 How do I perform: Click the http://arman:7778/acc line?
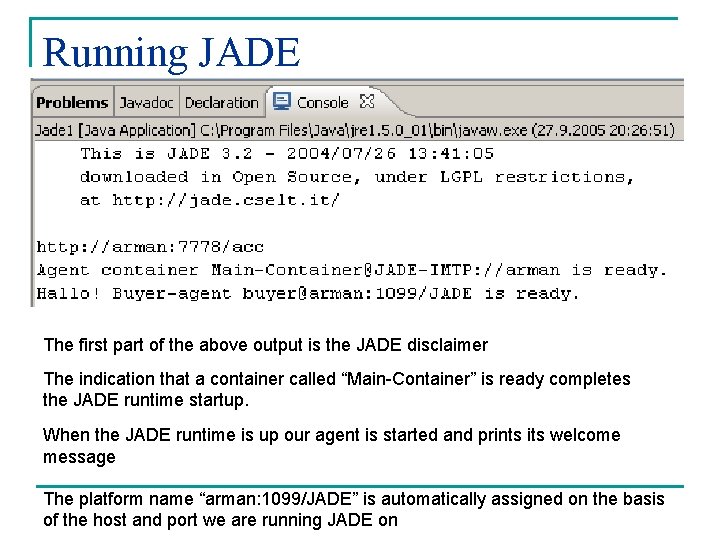click(150, 247)
